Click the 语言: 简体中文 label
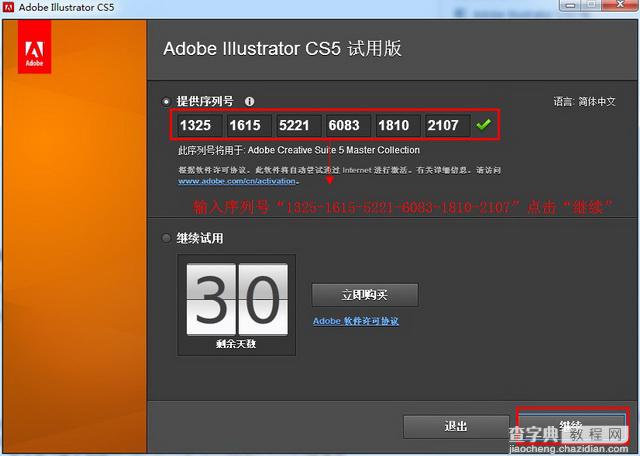Viewport: 640px width, 456px height. (584, 101)
